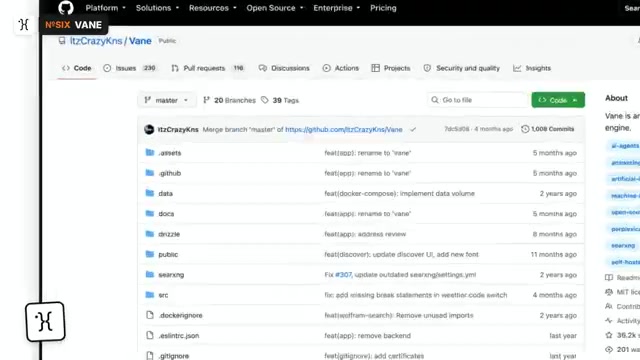
Task: Open commit message 'implement data volume'
Action: [x=400, y=193]
